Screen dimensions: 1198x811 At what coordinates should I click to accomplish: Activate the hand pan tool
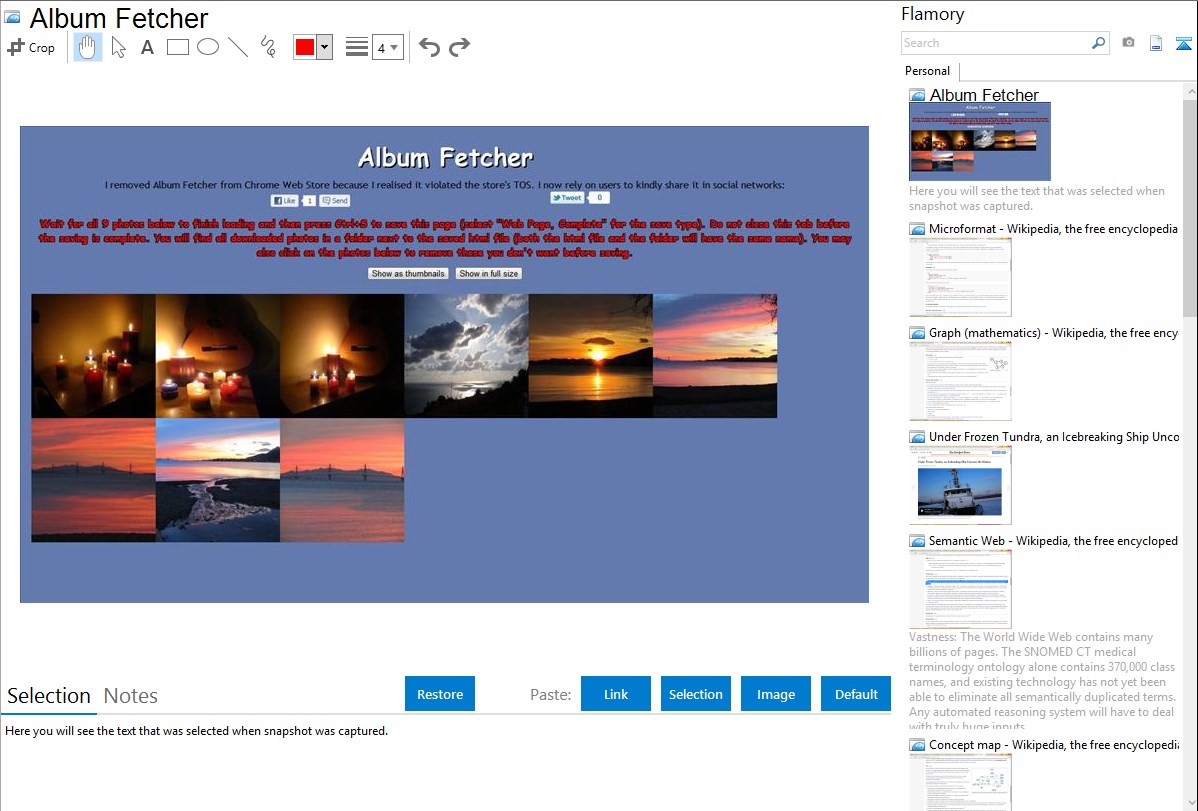click(88, 47)
